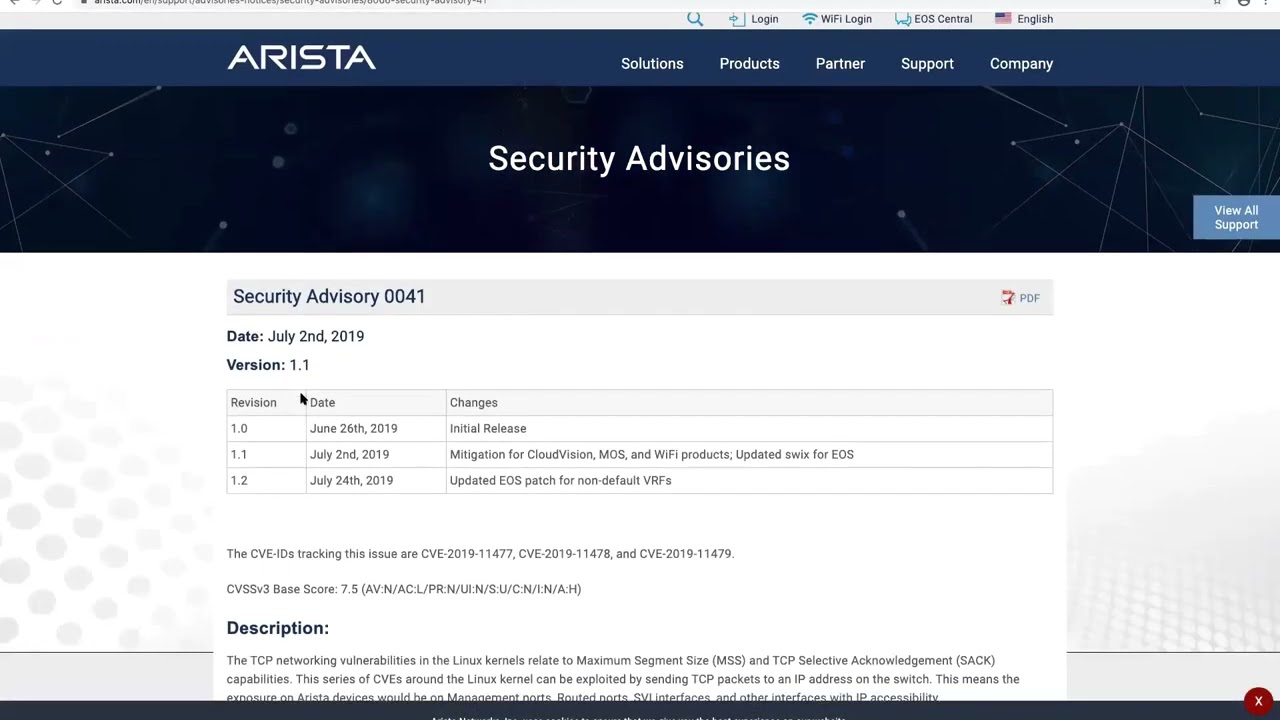Click the Security Advisory 0041 heading
Viewport: 1280px width, 720px height.
coord(329,296)
